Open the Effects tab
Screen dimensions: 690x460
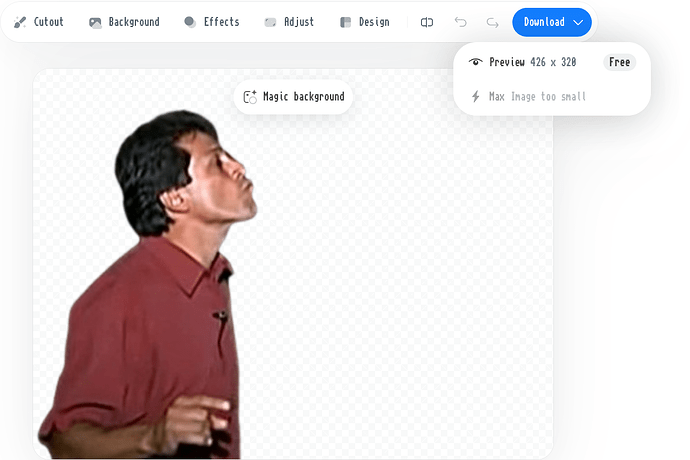pyautogui.click(x=221, y=22)
